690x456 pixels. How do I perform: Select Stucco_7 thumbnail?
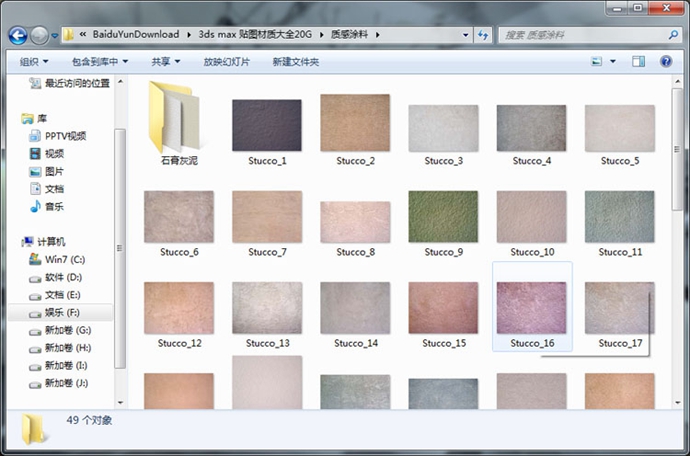(267, 217)
